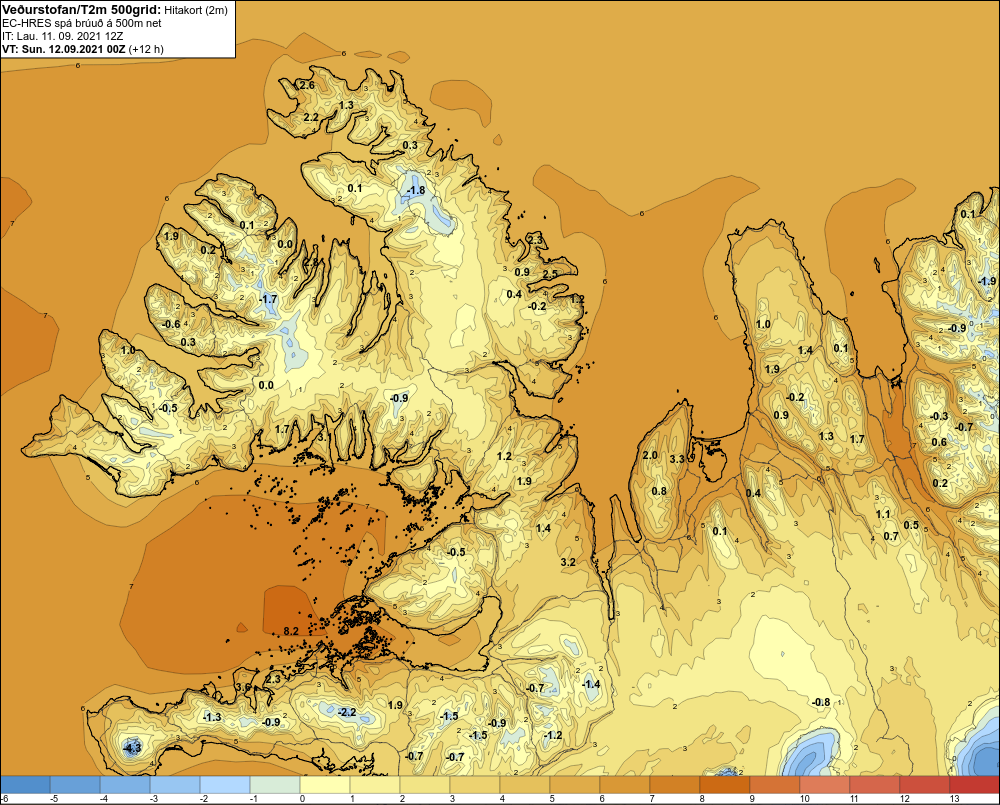Click the '-0.6' temperature value

(171, 324)
